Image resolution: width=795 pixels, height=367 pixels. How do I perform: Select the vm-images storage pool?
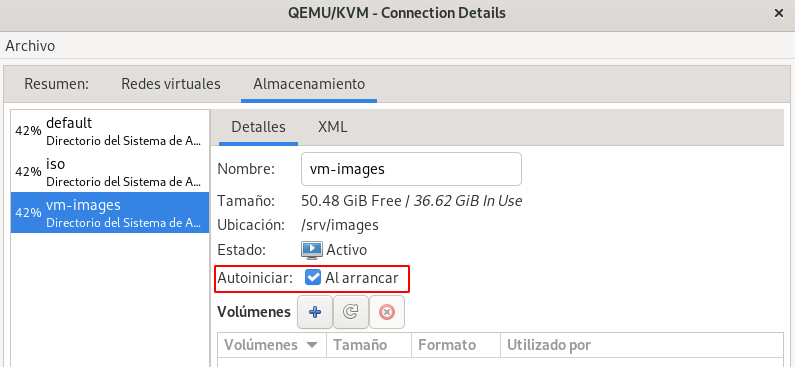110,212
